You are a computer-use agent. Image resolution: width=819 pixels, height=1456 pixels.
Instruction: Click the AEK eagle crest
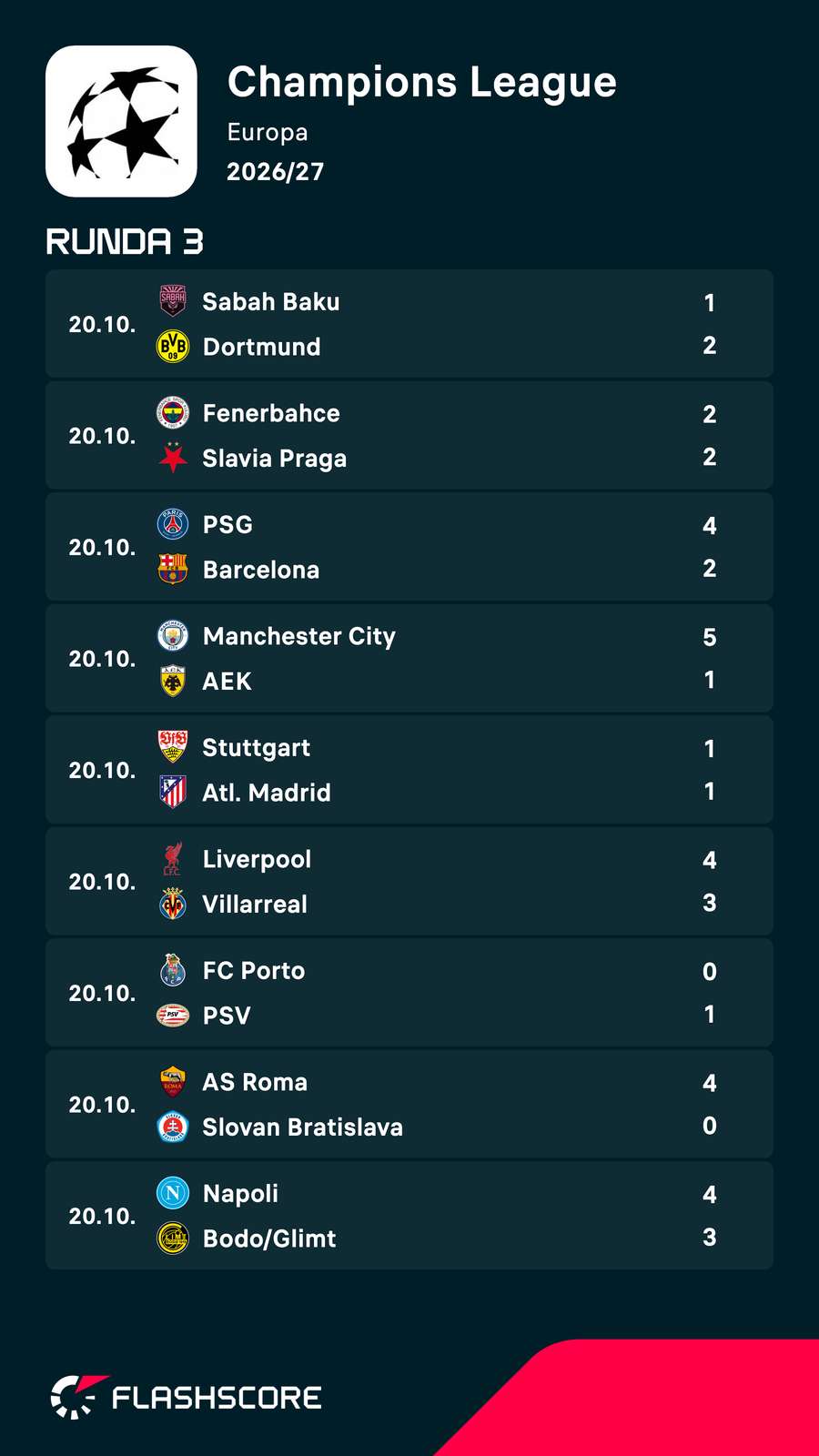pyautogui.click(x=173, y=681)
